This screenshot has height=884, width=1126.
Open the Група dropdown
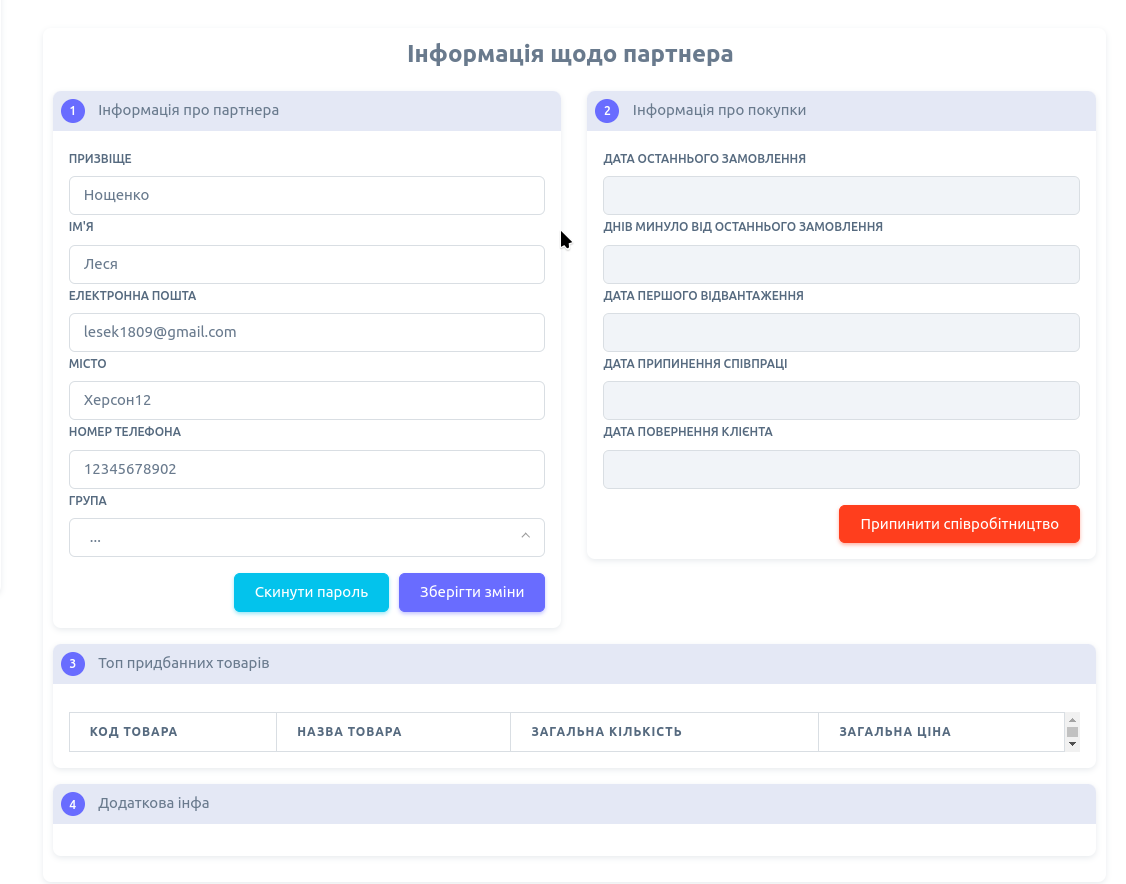[306, 538]
